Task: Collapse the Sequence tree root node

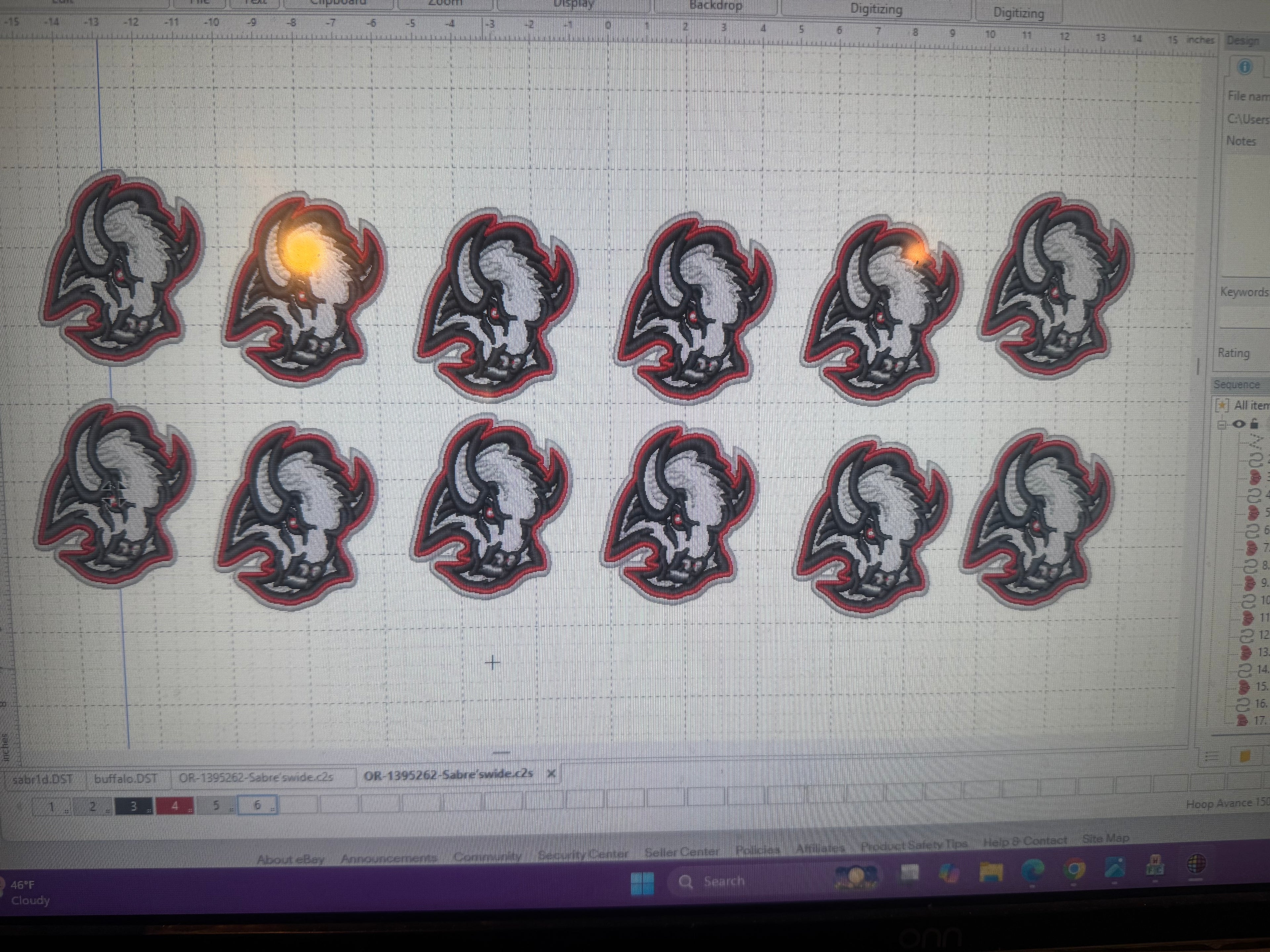Action: click(x=1221, y=425)
